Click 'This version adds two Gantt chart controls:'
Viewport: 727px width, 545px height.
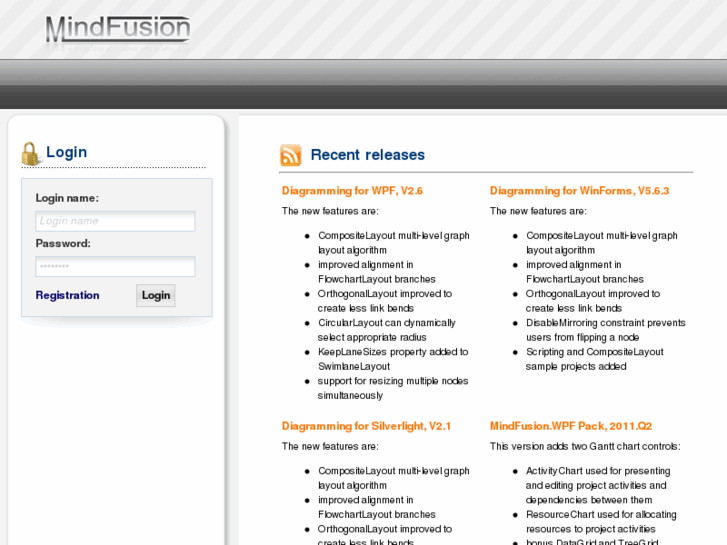585,447
